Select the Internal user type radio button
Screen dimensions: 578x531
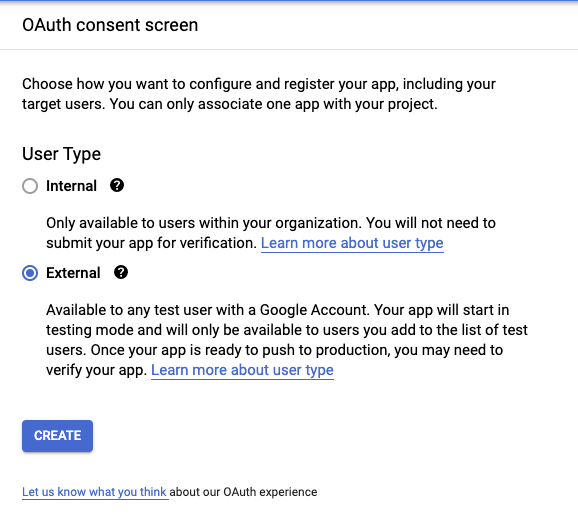click(30, 186)
